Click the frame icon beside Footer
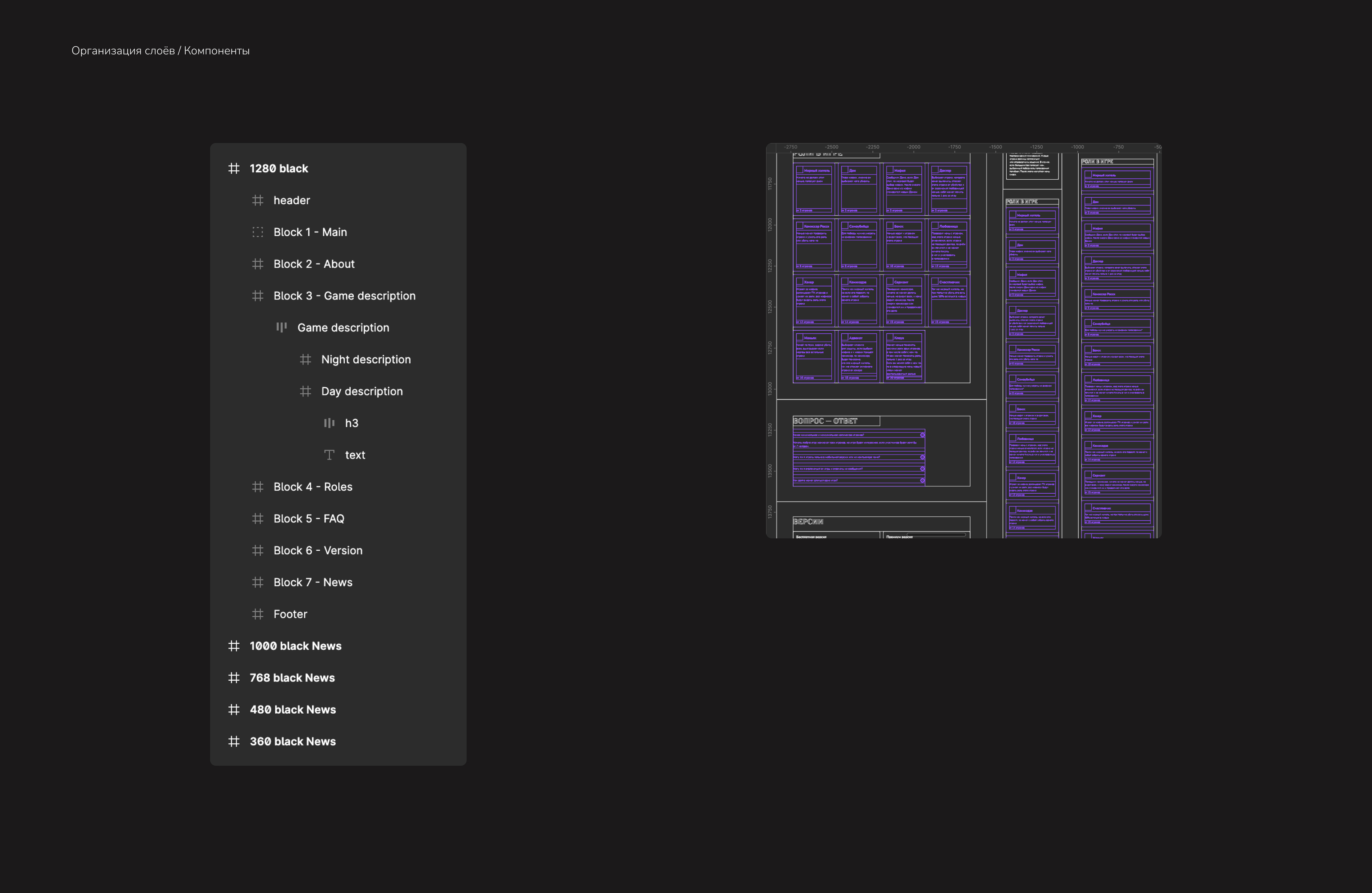The width and height of the screenshot is (1372, 893). pyautogui.click(x=258, y=614)
